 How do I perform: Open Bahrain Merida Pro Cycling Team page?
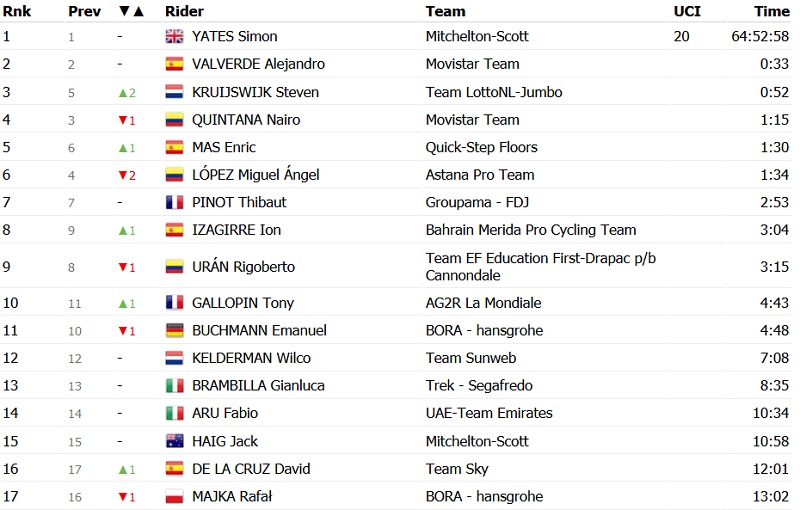point(530,230)
